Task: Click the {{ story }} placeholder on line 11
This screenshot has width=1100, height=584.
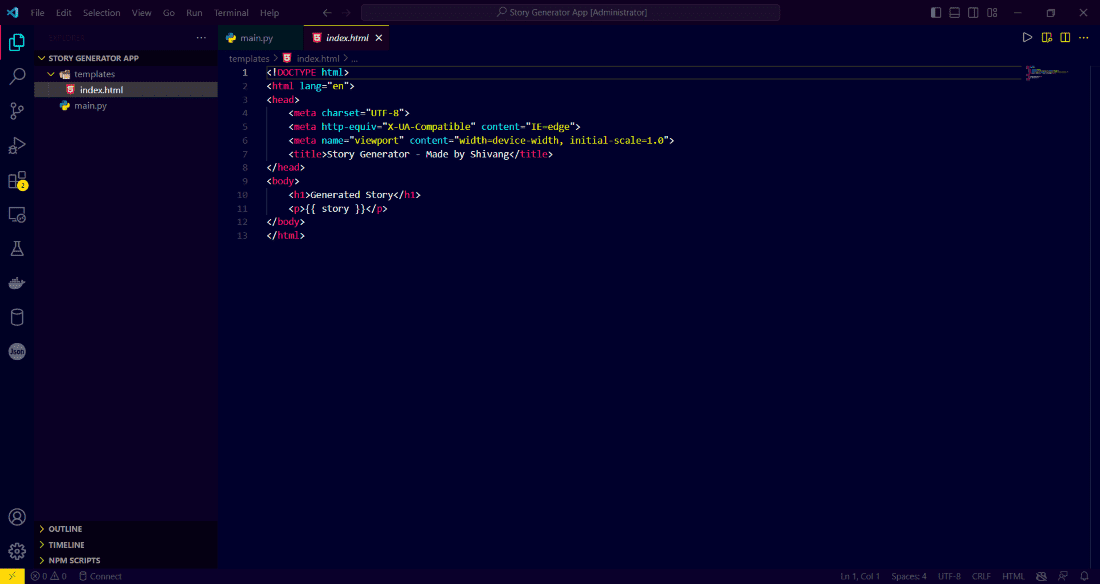Action: pos(335,208)
